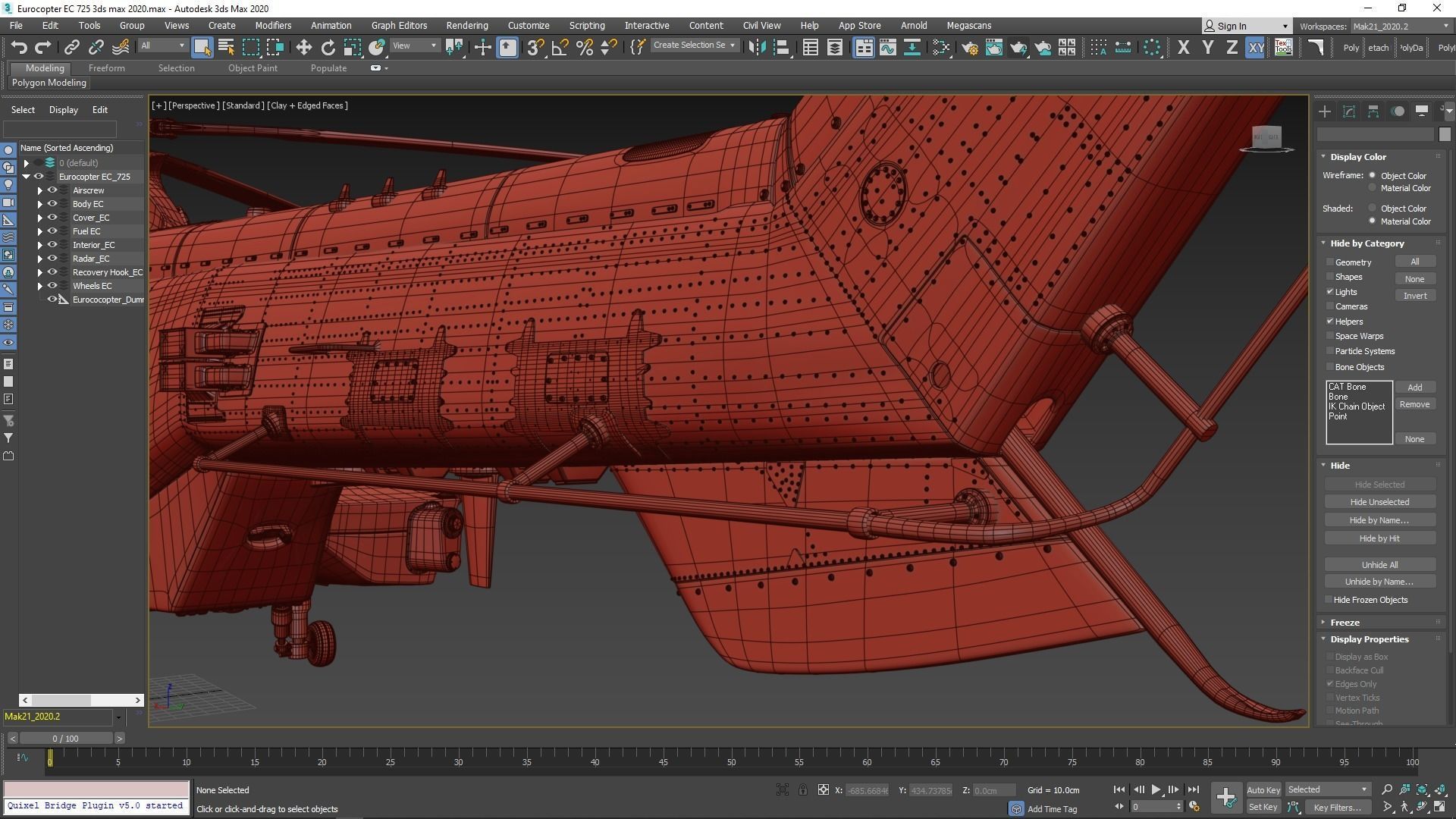1456x819 pixels.
Task: Open the Mirror tool
Action: click(x=757, y=48)
